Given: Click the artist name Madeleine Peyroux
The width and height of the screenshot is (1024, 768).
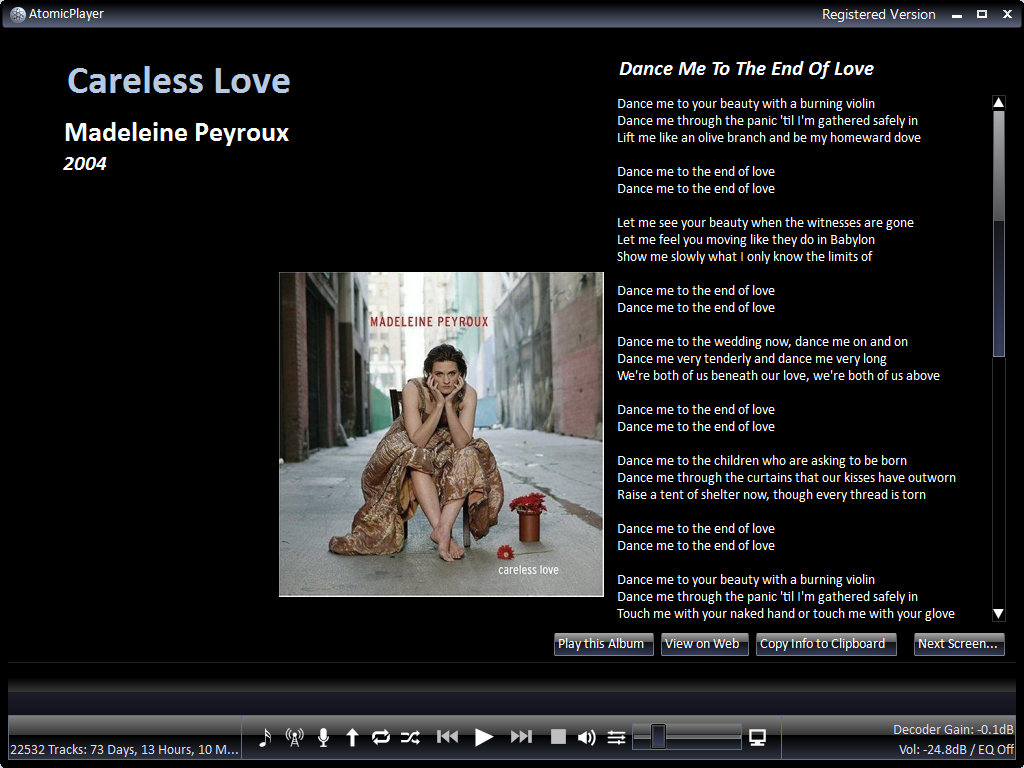Looking at the screenshot, I should [176, 133].
